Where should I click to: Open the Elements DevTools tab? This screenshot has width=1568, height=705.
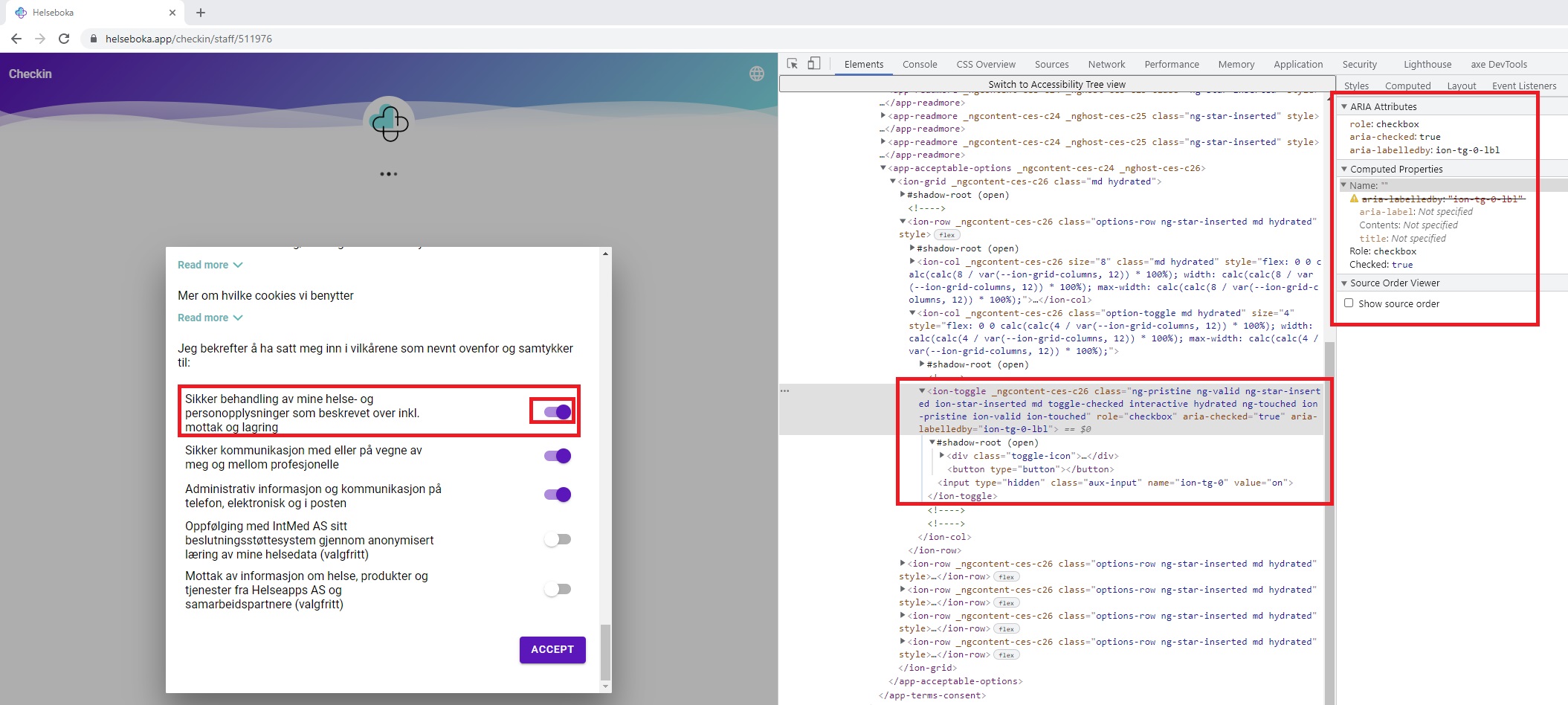[x=864, y=65]
